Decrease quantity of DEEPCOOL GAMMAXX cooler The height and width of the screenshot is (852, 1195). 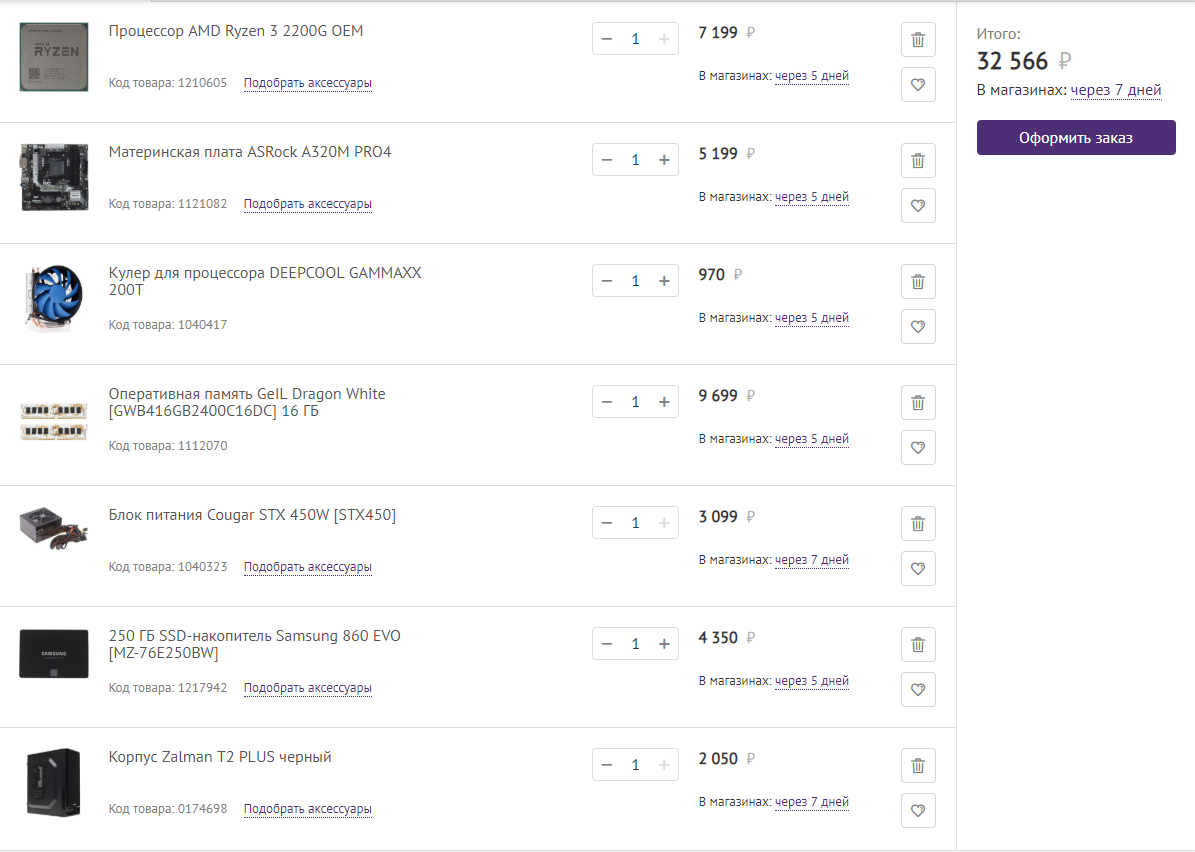point(607,281)
